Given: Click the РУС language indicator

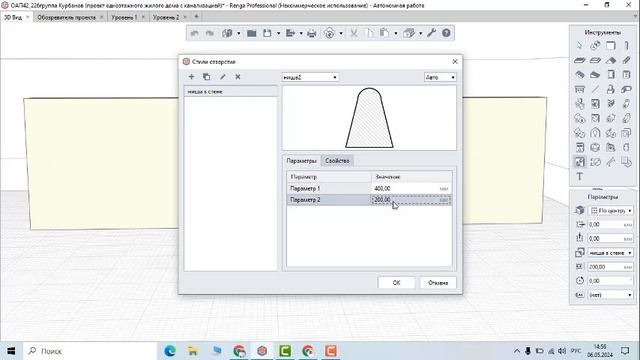Looking at the screenshot, I should [576, 351].
